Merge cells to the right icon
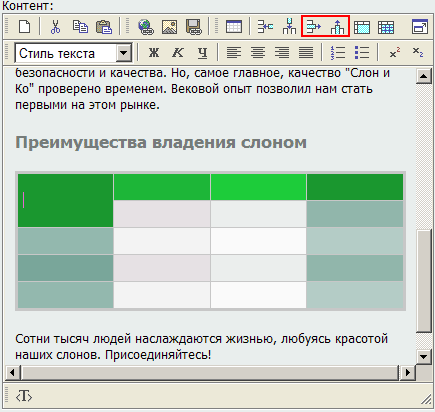Viewport: 435px width, 412px height. [313, 26]
